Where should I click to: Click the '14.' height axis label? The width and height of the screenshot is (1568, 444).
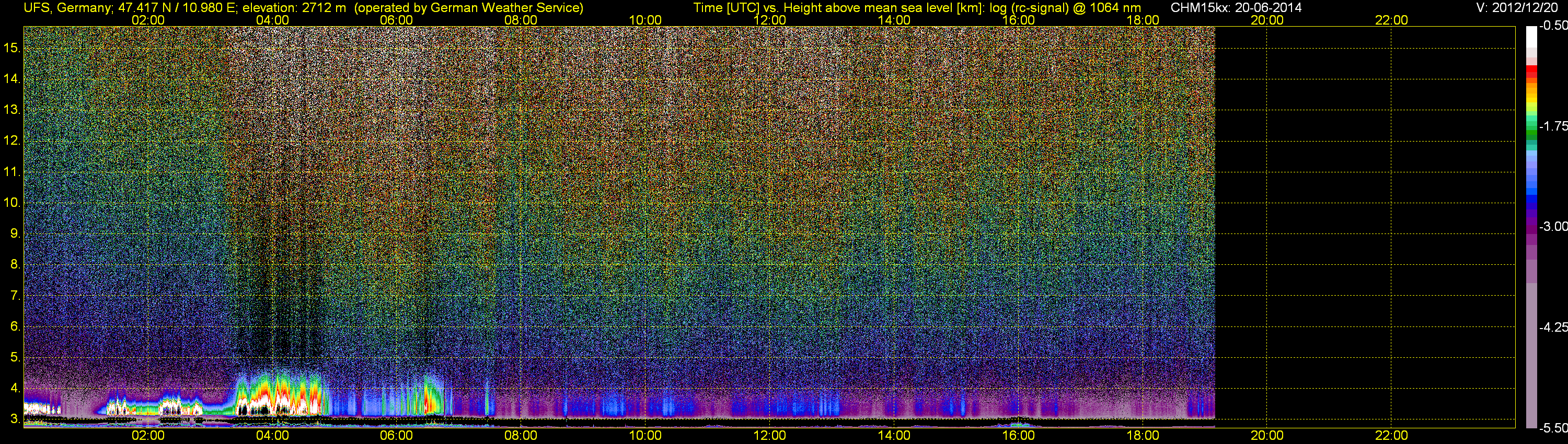coord(11,79)
